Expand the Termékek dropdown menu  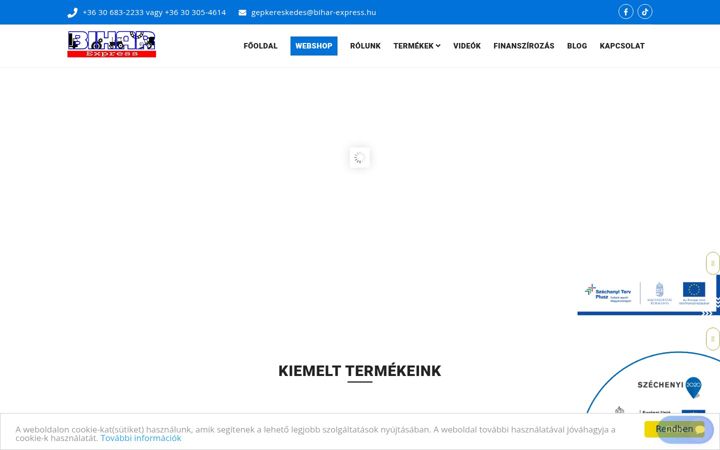tap(416, 46)
